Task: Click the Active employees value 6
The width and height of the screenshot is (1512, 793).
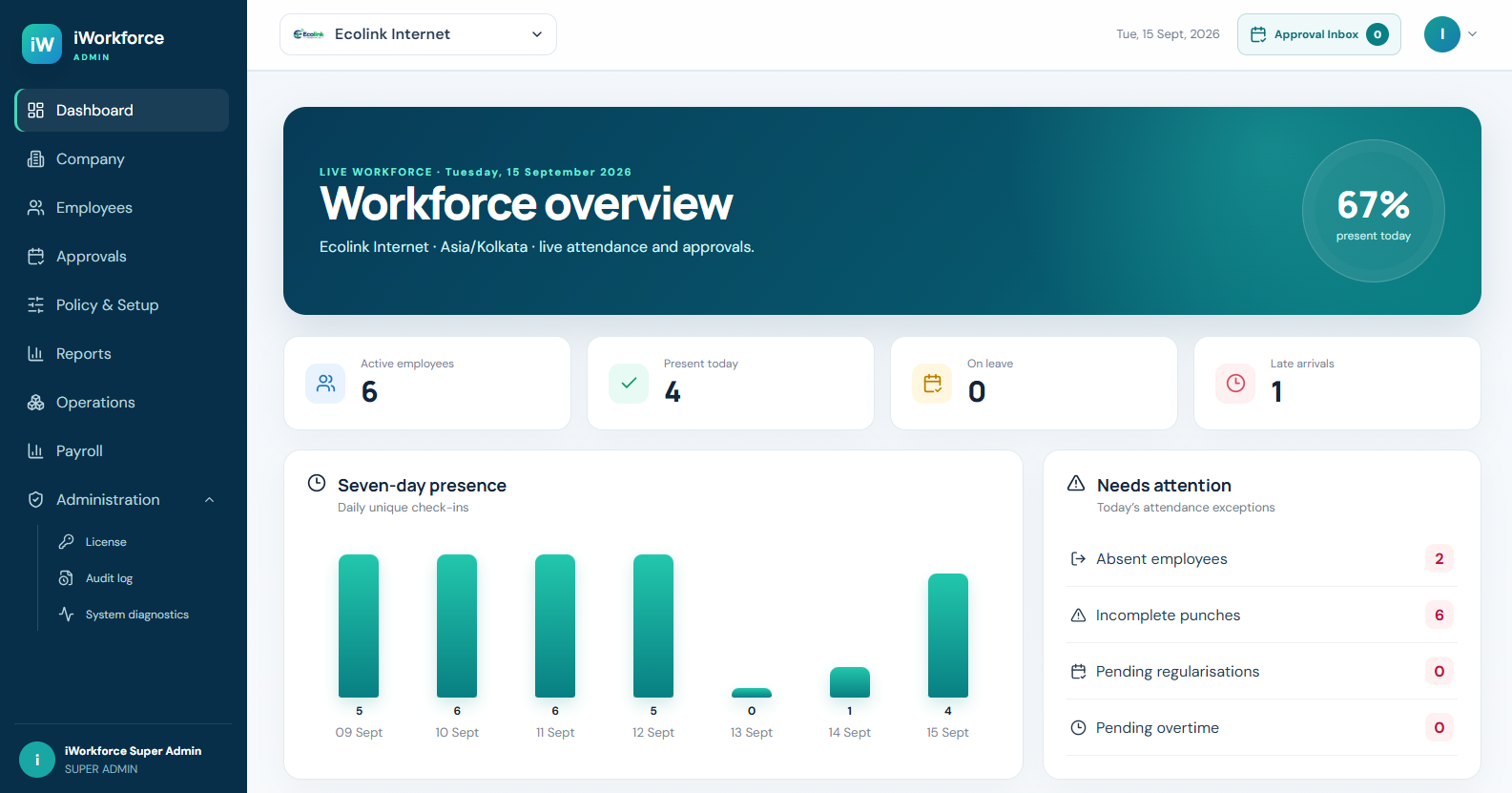Action: (x=369, y=392)
